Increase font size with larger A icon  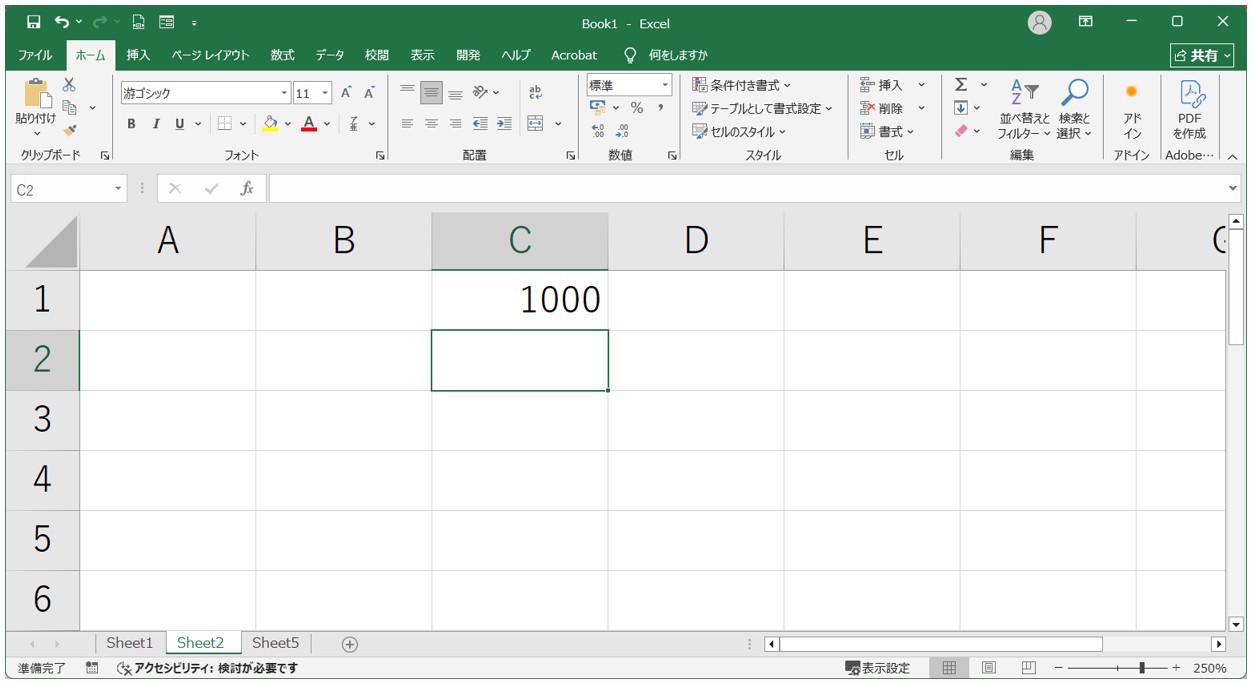(346, 93)
